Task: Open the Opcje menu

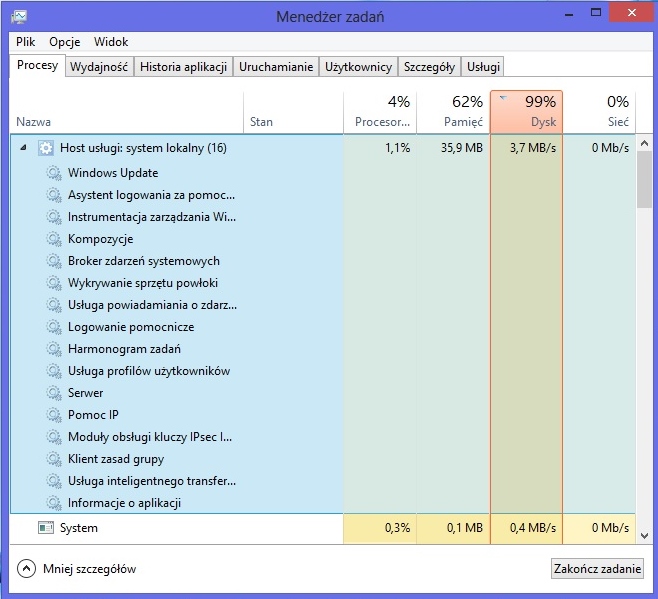Action: [x=65, y=42]
